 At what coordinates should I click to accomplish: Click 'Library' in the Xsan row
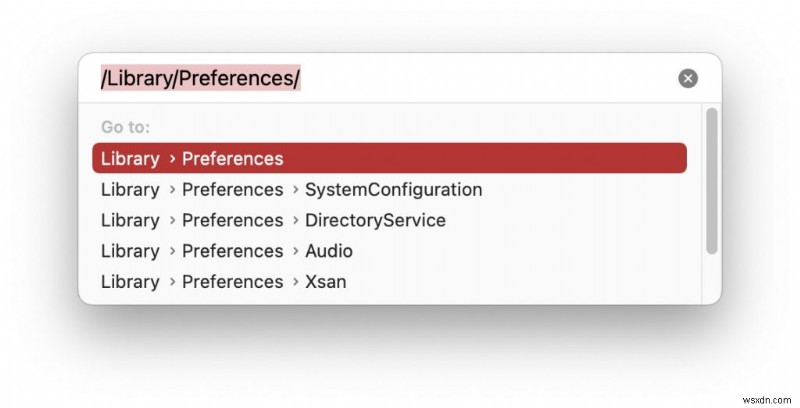click(130, 282)
